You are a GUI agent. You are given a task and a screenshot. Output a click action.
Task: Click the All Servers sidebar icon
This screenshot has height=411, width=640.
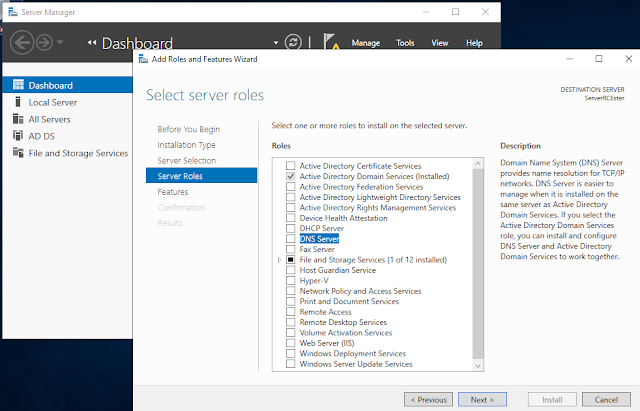[18, 119]
